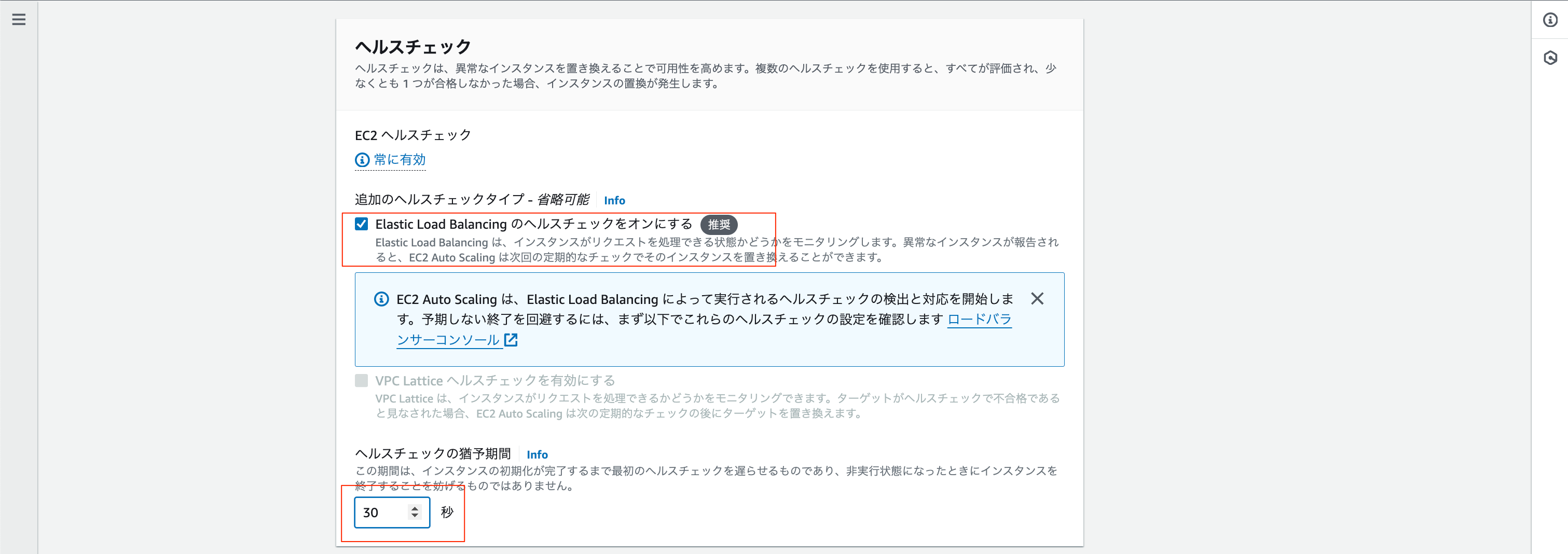Click the hexagonal Amazon Q icon at top right
The image size is (1568, 554).
click(1551, 58)
